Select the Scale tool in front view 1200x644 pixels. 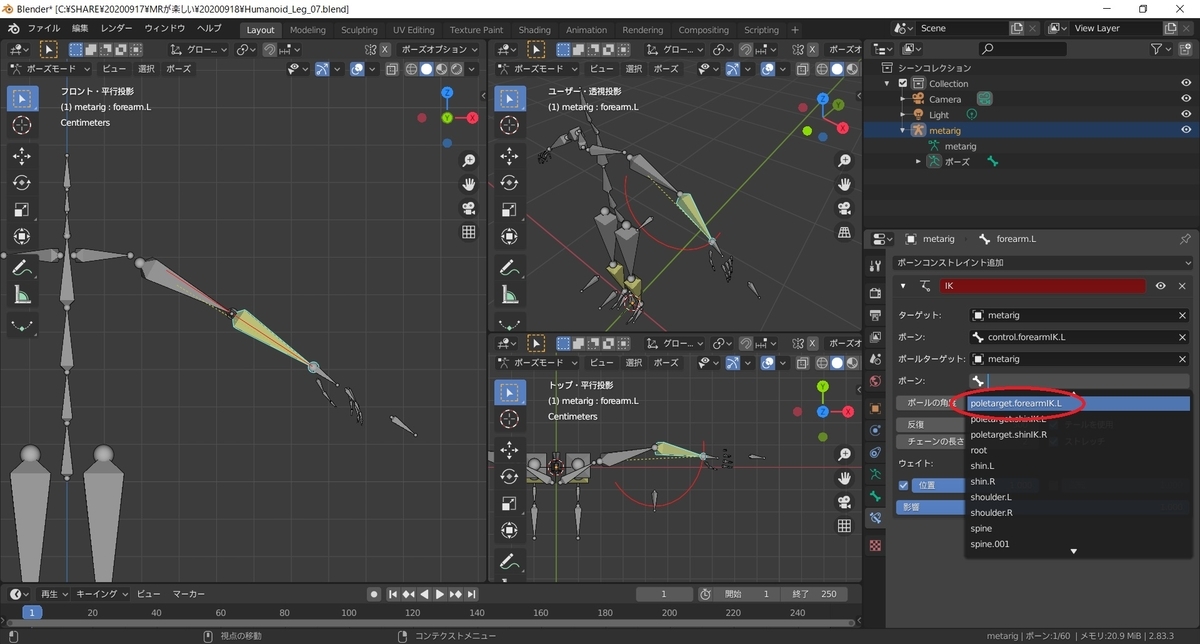[x=22, y=210]
